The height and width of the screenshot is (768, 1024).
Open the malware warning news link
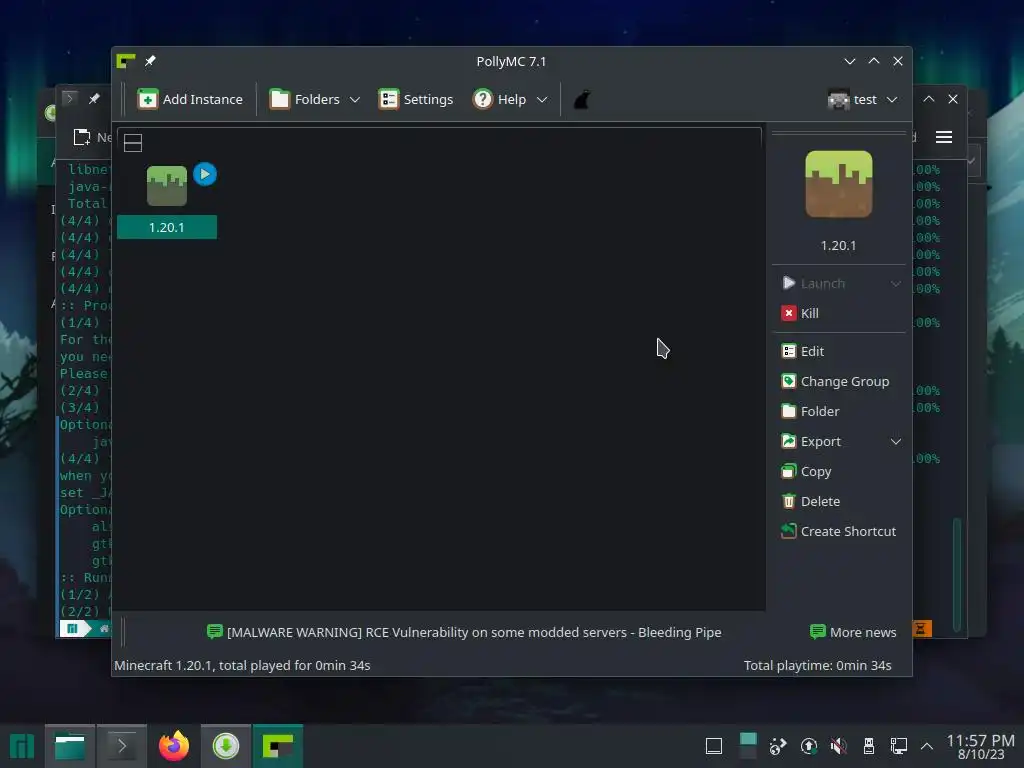click(x=473, y=632)
